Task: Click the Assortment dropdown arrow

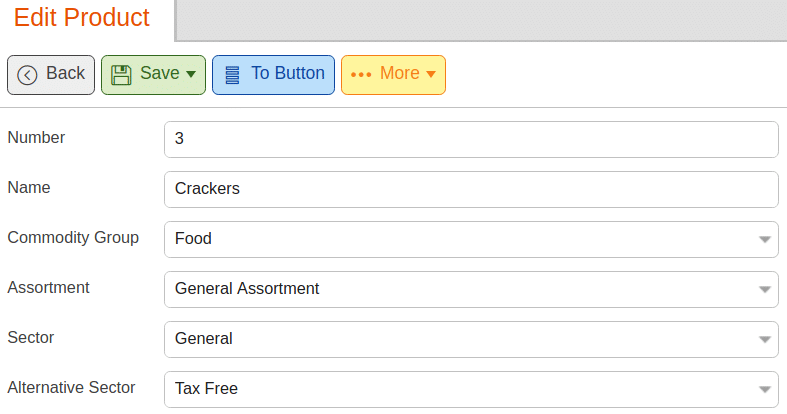Action: [x=764, y=290]
